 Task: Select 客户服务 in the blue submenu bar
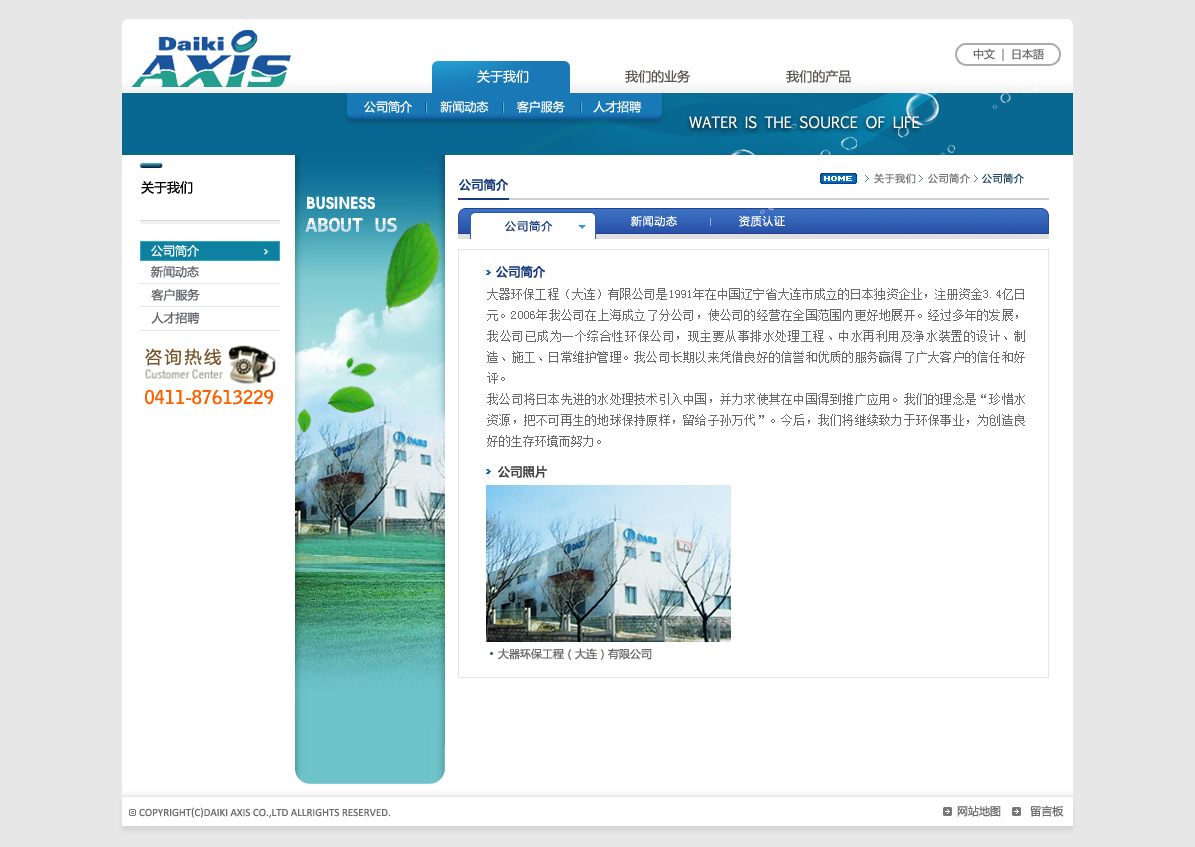tap(540, 108)
